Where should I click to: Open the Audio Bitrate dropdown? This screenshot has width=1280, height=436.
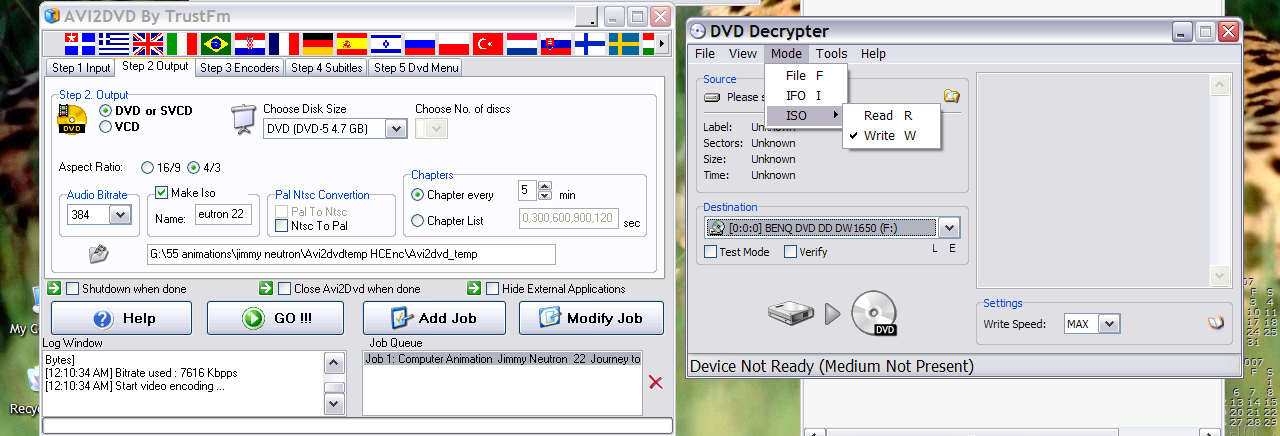(x=121, y=215)
